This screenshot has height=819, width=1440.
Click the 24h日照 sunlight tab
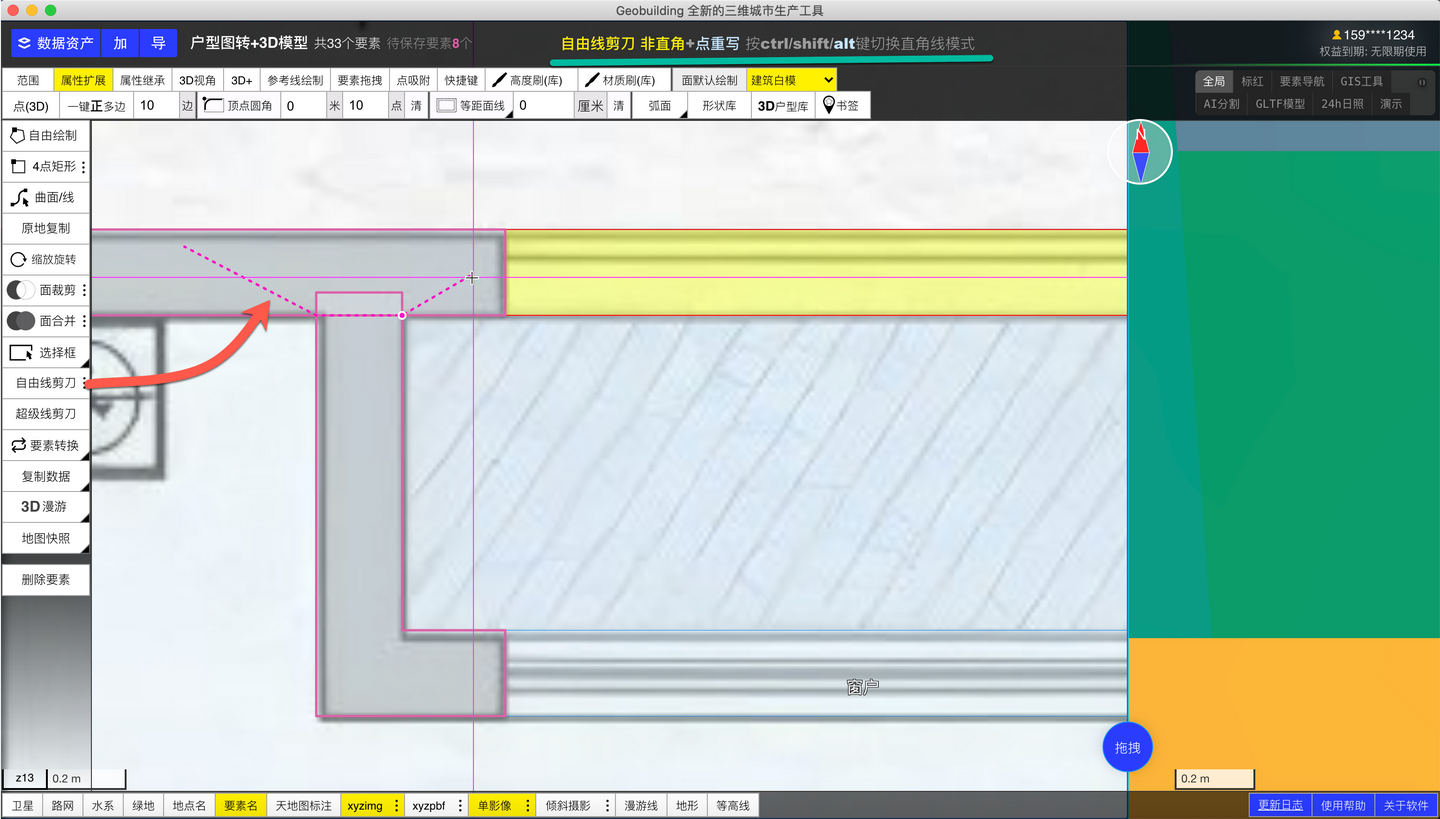(x=1342, y=104)
